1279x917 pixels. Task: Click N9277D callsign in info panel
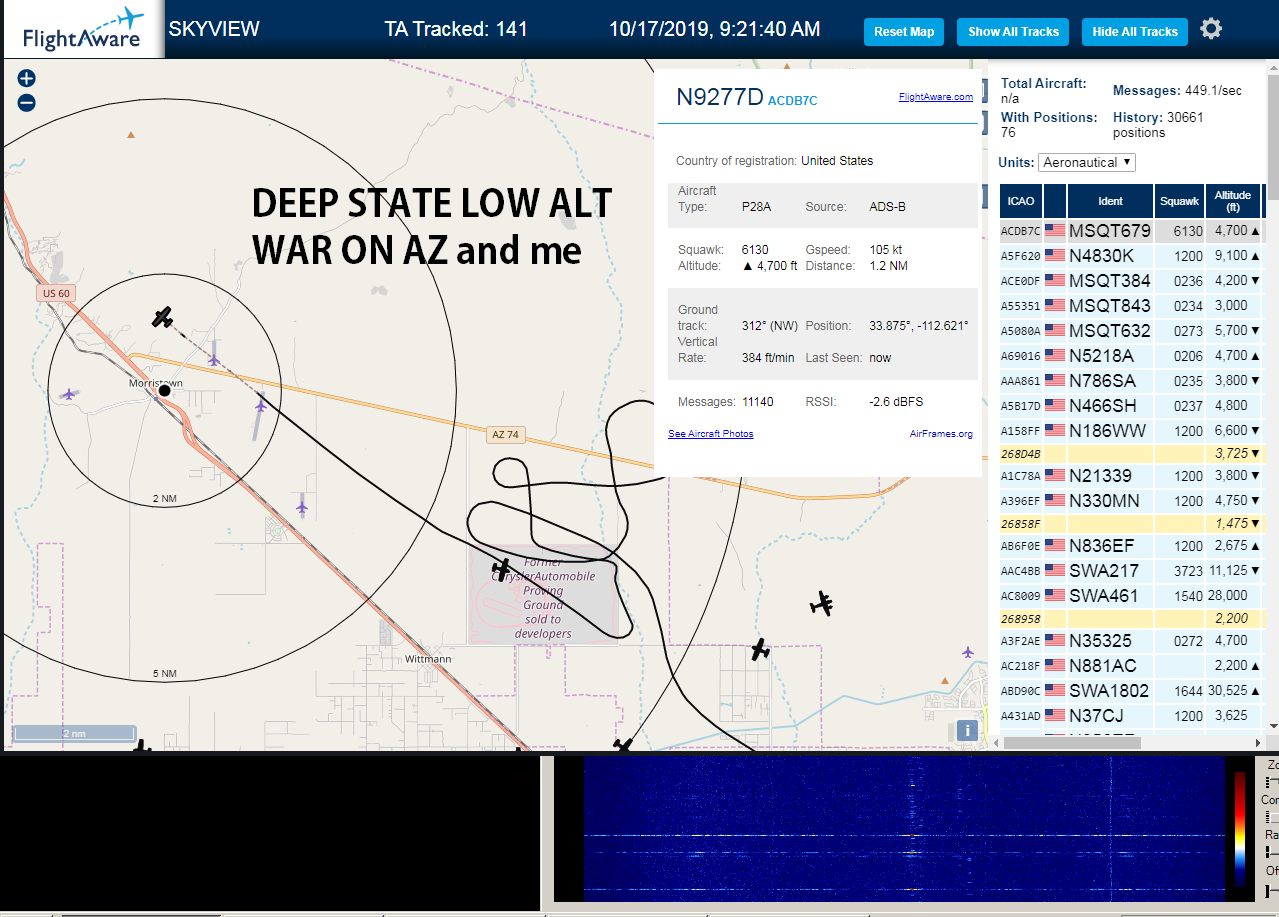(x=720, y=97)
